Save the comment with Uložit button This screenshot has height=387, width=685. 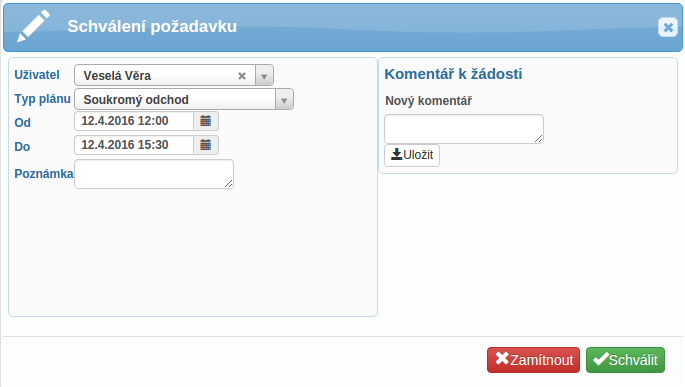pos(412,155)
